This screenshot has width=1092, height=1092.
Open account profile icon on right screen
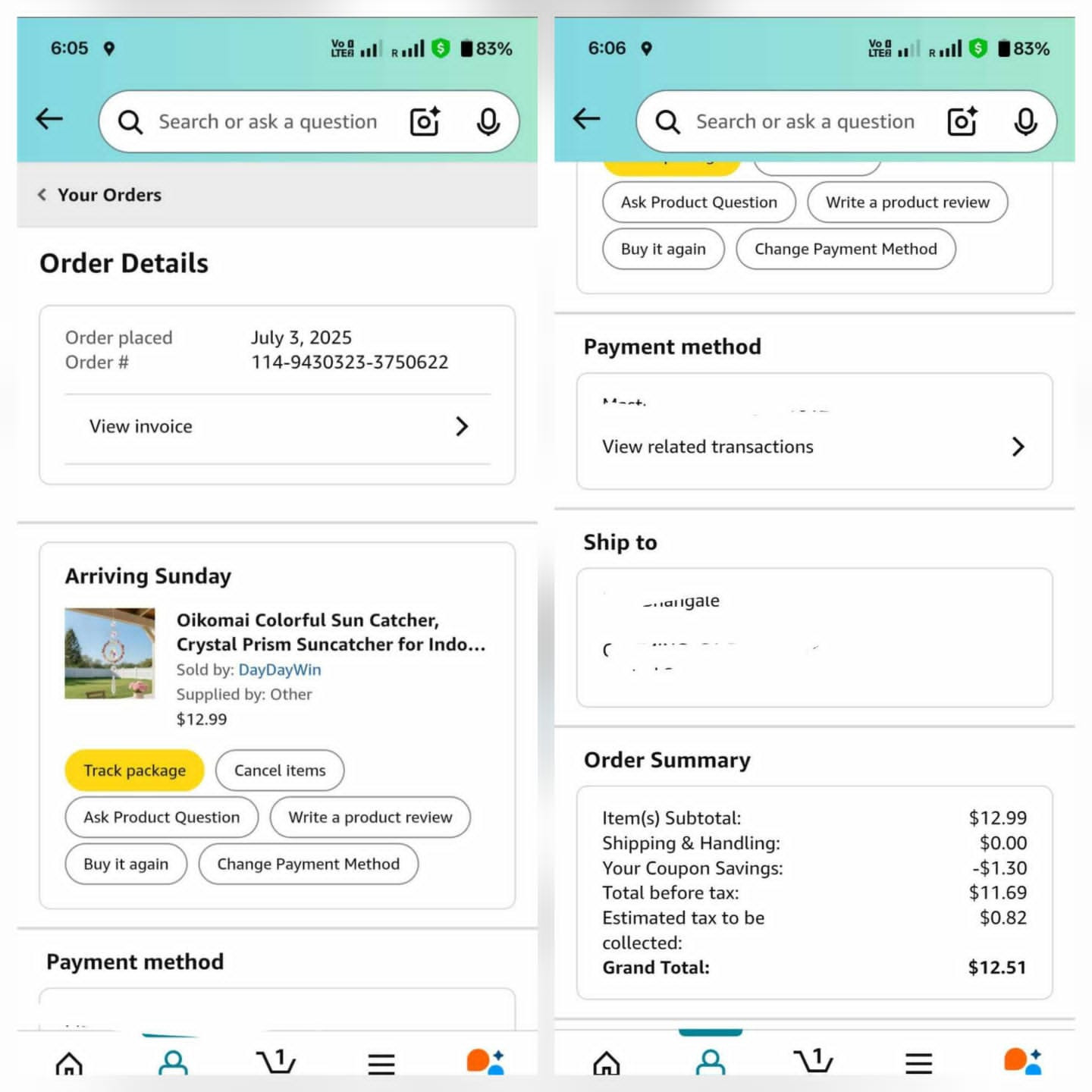(710, 1062)
